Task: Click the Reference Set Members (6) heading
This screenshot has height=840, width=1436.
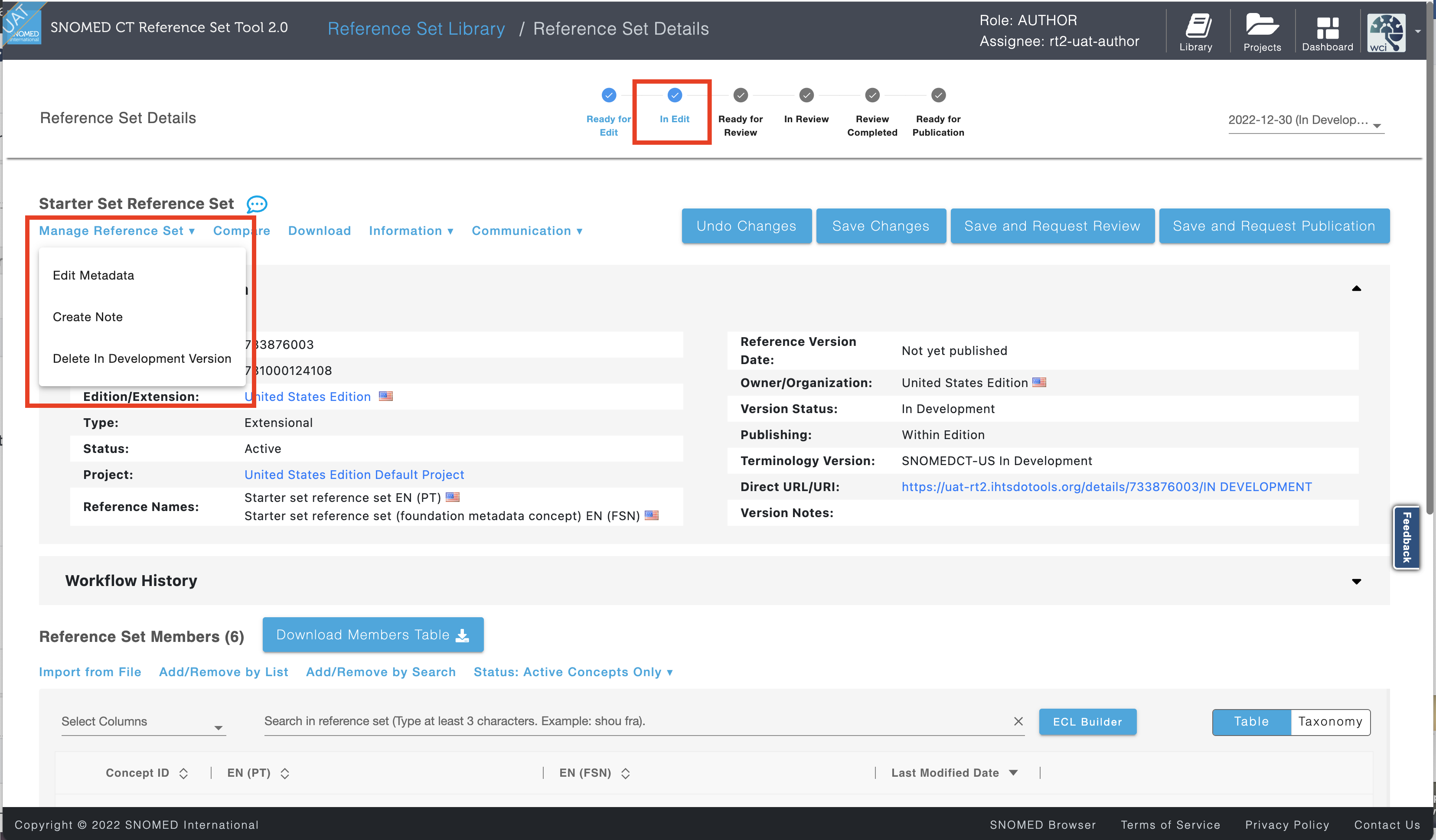Action: tap(141, 636)
